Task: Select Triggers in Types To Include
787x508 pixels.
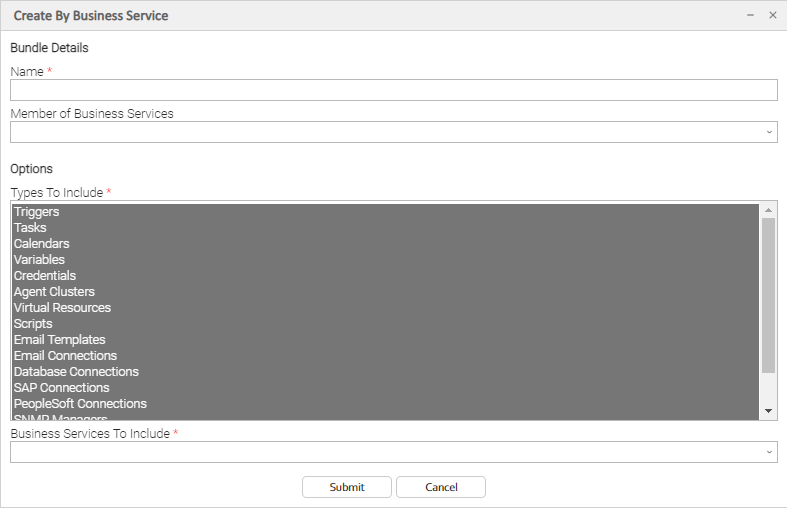Action: 37,212
